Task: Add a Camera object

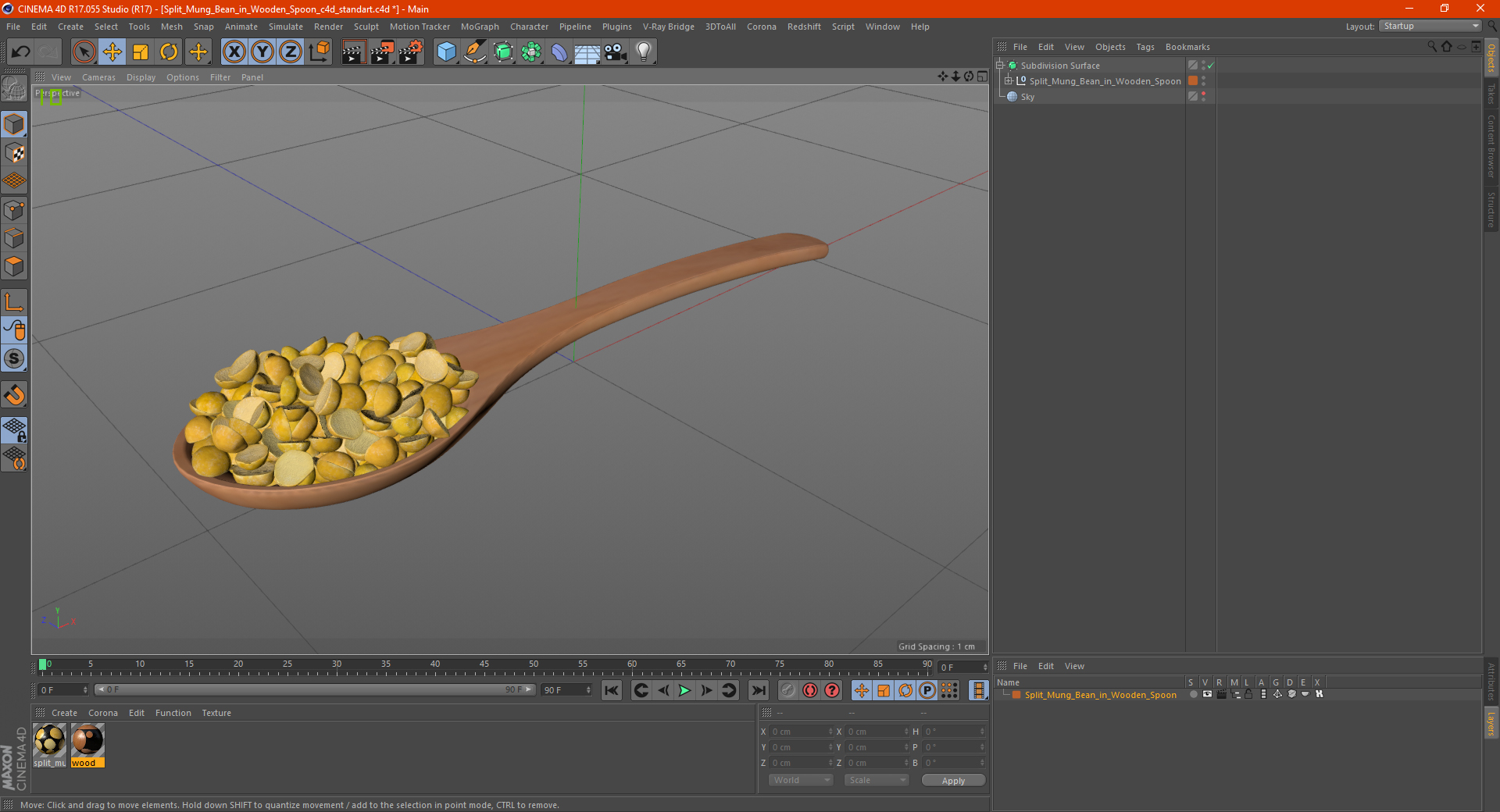Action: (615, 52)
